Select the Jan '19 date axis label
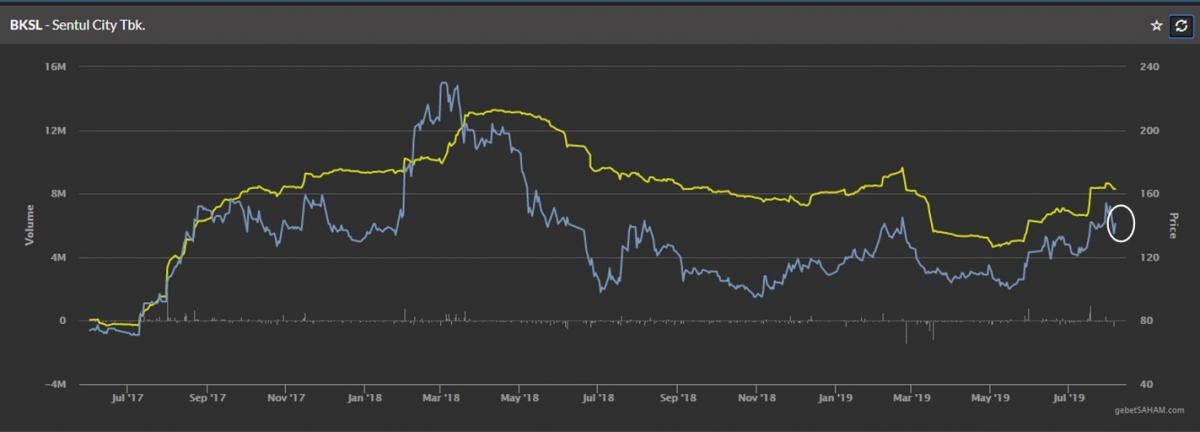Image resolution: width=1200 pixels, height=432 pixels. (834, 399)
